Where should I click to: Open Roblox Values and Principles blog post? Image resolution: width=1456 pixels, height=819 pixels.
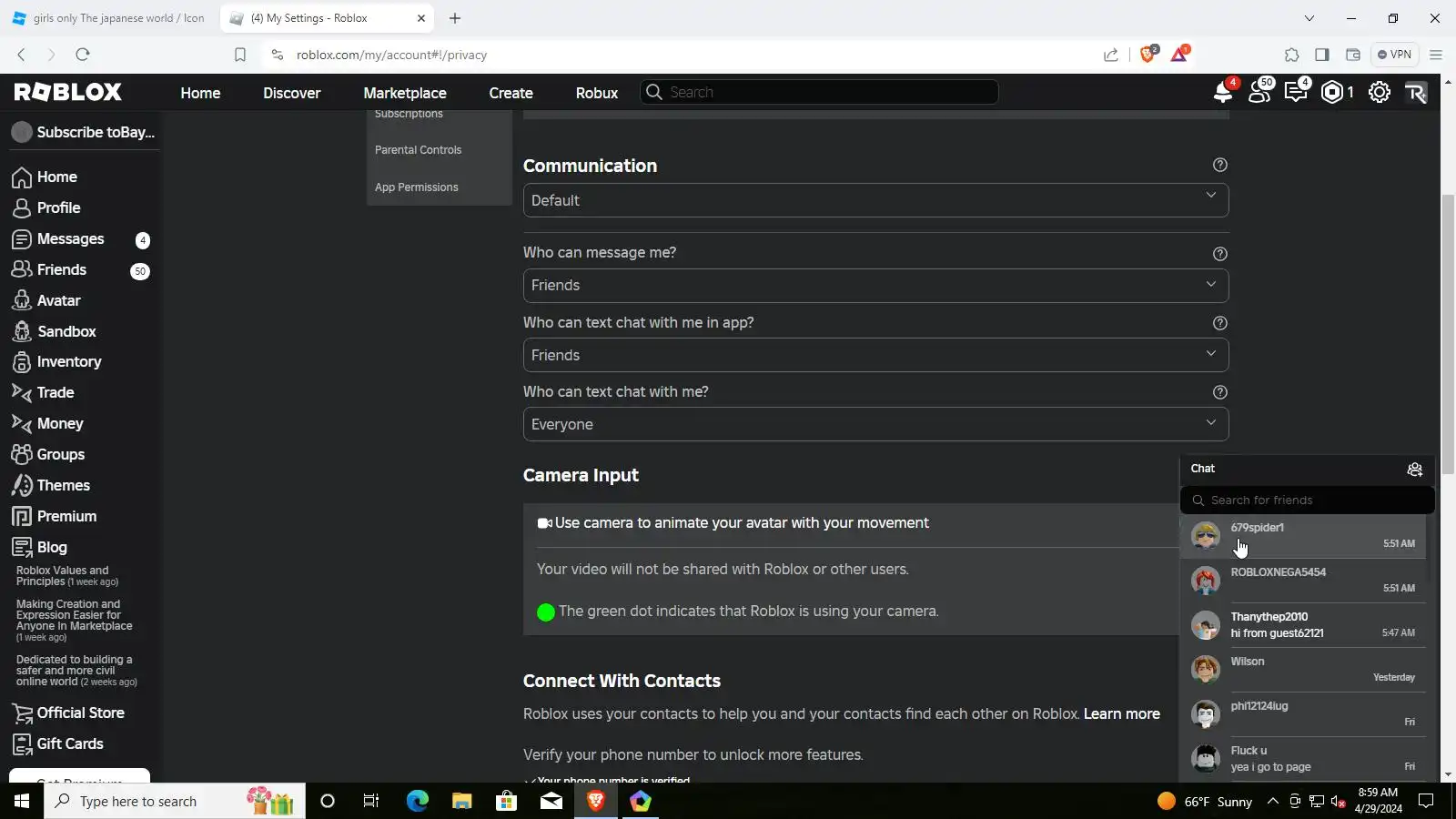(x=67, y=576)
